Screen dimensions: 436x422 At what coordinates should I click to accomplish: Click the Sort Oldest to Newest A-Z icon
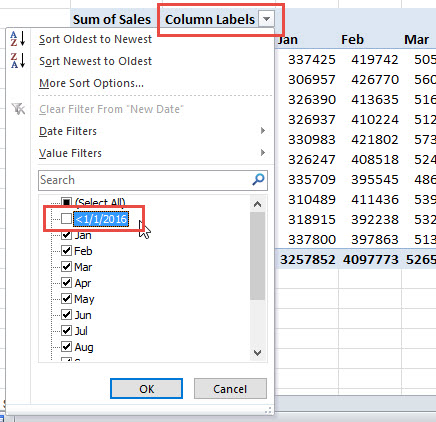point(17,39)
